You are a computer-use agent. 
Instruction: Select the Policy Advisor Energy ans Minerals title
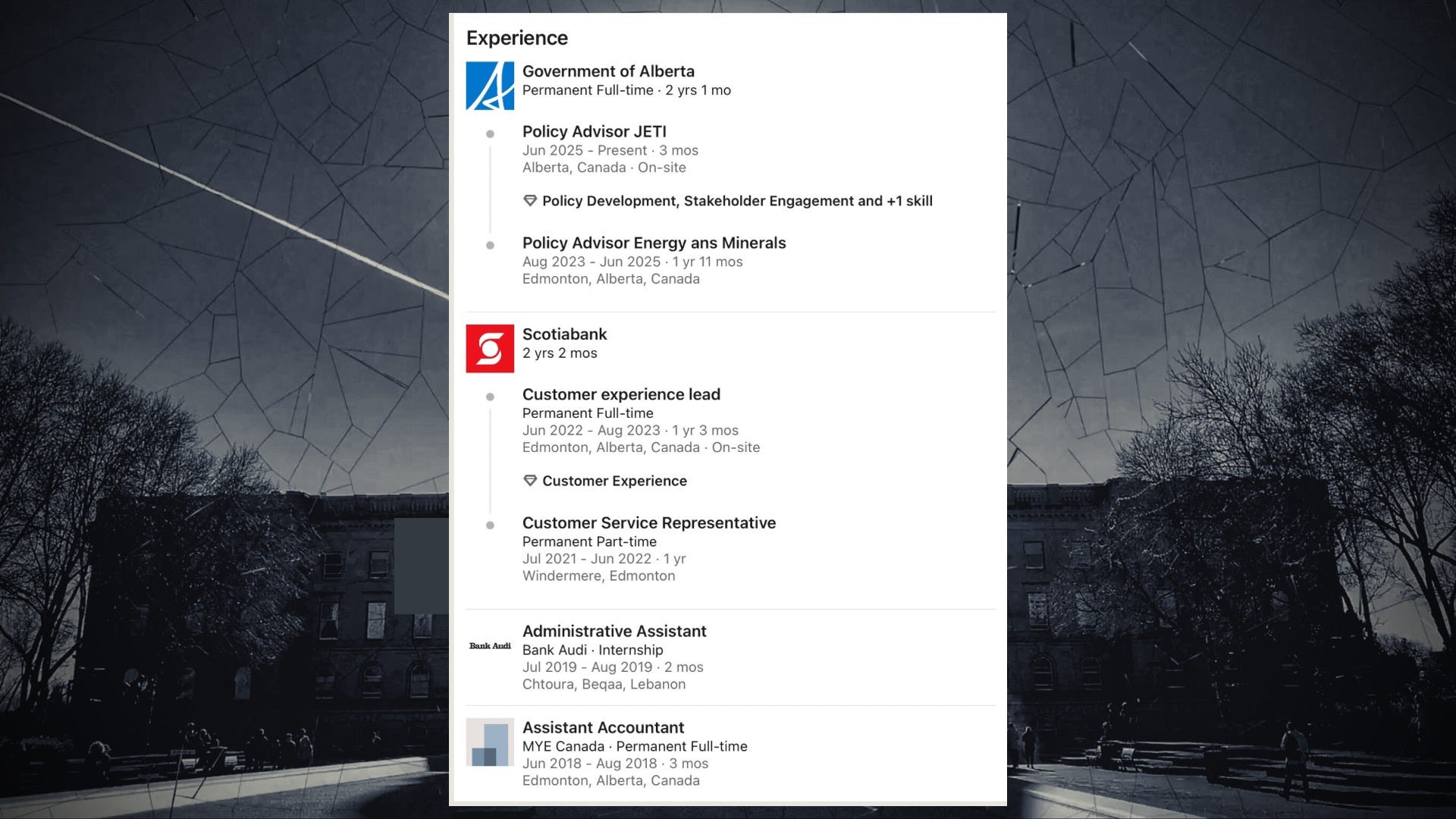[654, 243]
